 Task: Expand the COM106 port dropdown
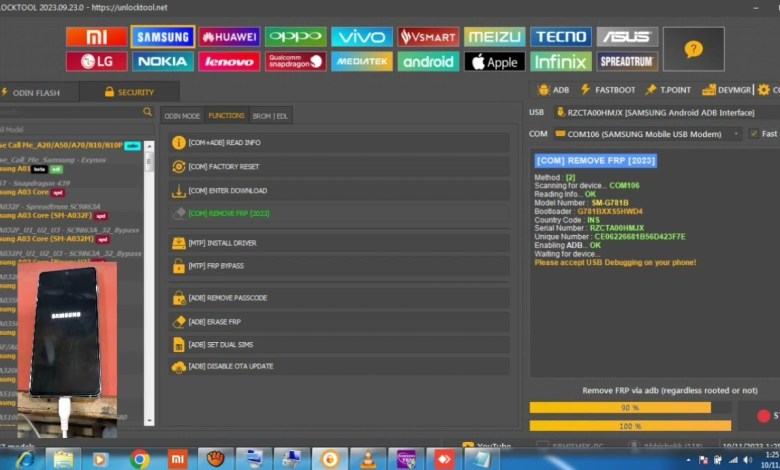click(738, 133)
